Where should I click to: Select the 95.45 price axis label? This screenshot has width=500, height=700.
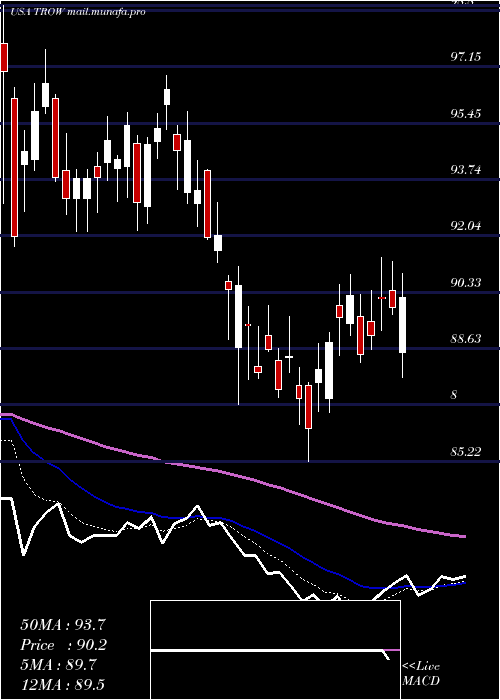click(466, 113)
